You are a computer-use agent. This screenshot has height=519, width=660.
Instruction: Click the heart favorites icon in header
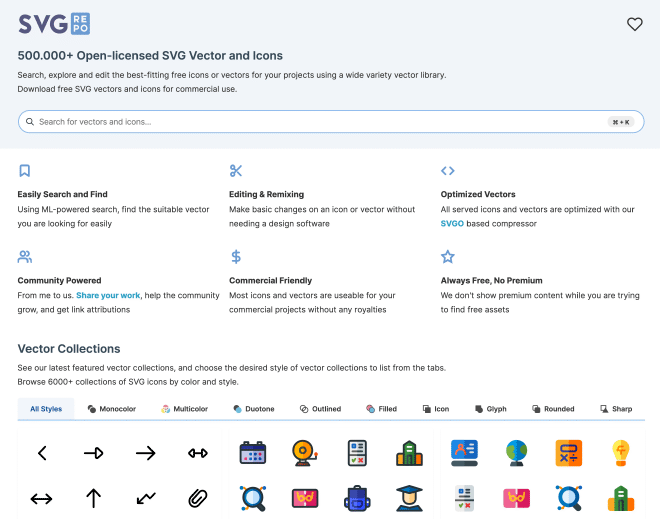click(x=634, y=24)
